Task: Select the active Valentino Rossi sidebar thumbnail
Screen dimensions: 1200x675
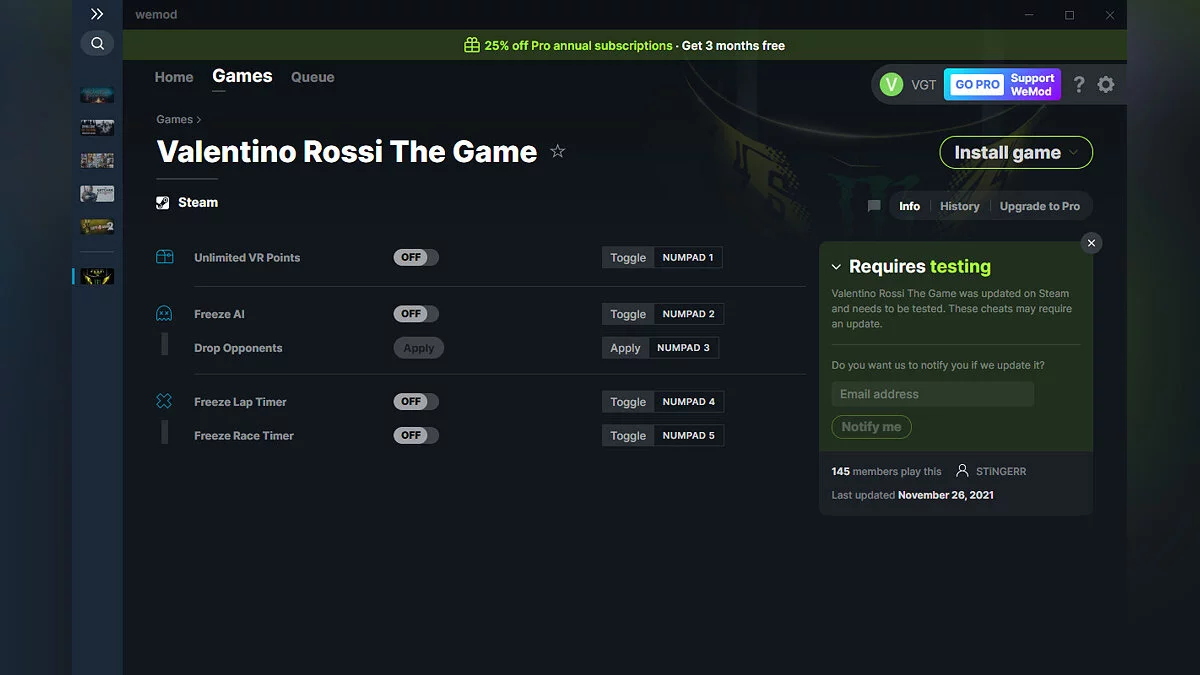Action: point(97,276)
